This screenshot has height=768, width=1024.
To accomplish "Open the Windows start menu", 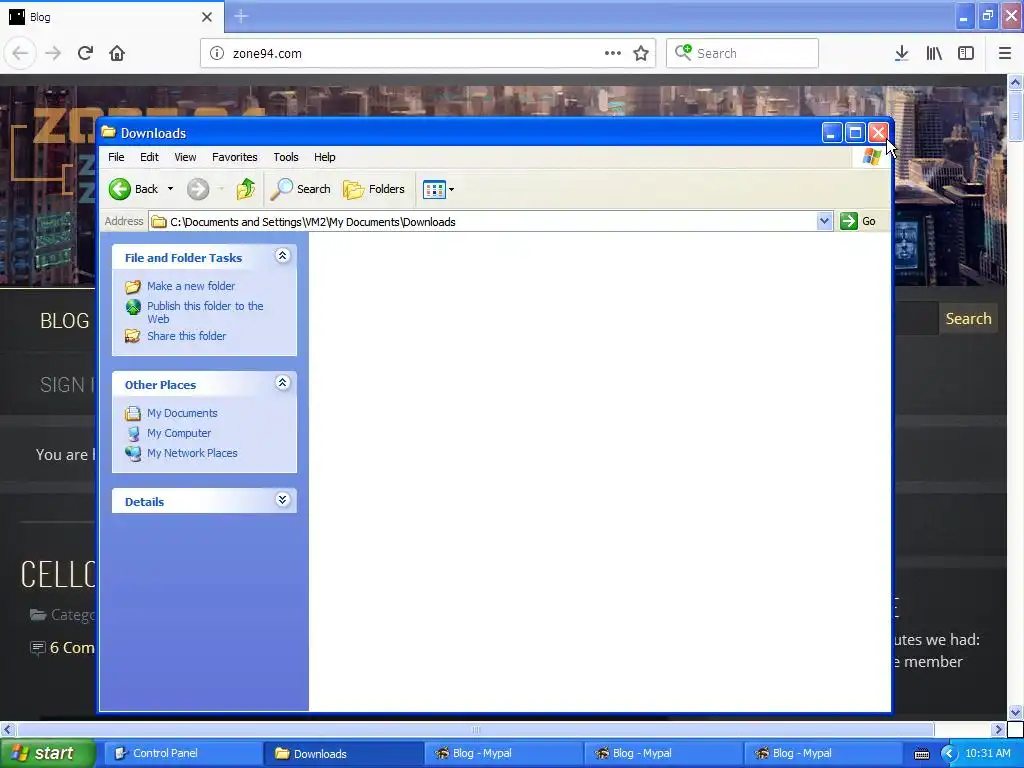I will [48, 754].
